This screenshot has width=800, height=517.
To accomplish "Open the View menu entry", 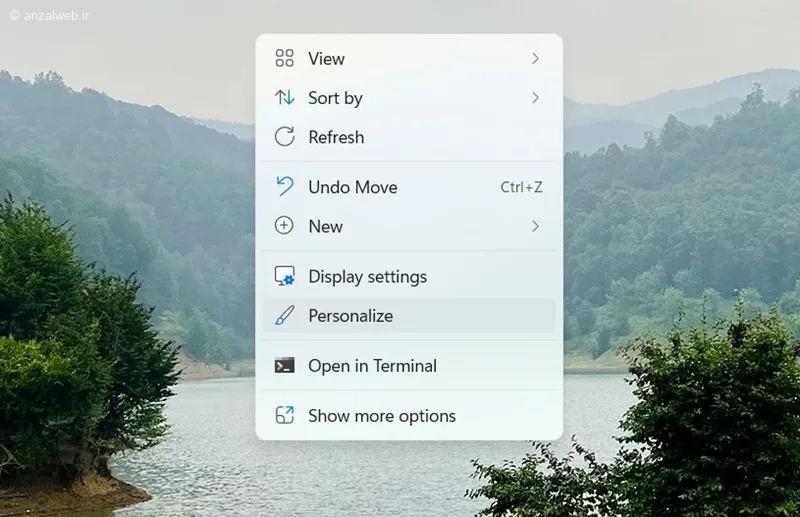I will point(409,59).
